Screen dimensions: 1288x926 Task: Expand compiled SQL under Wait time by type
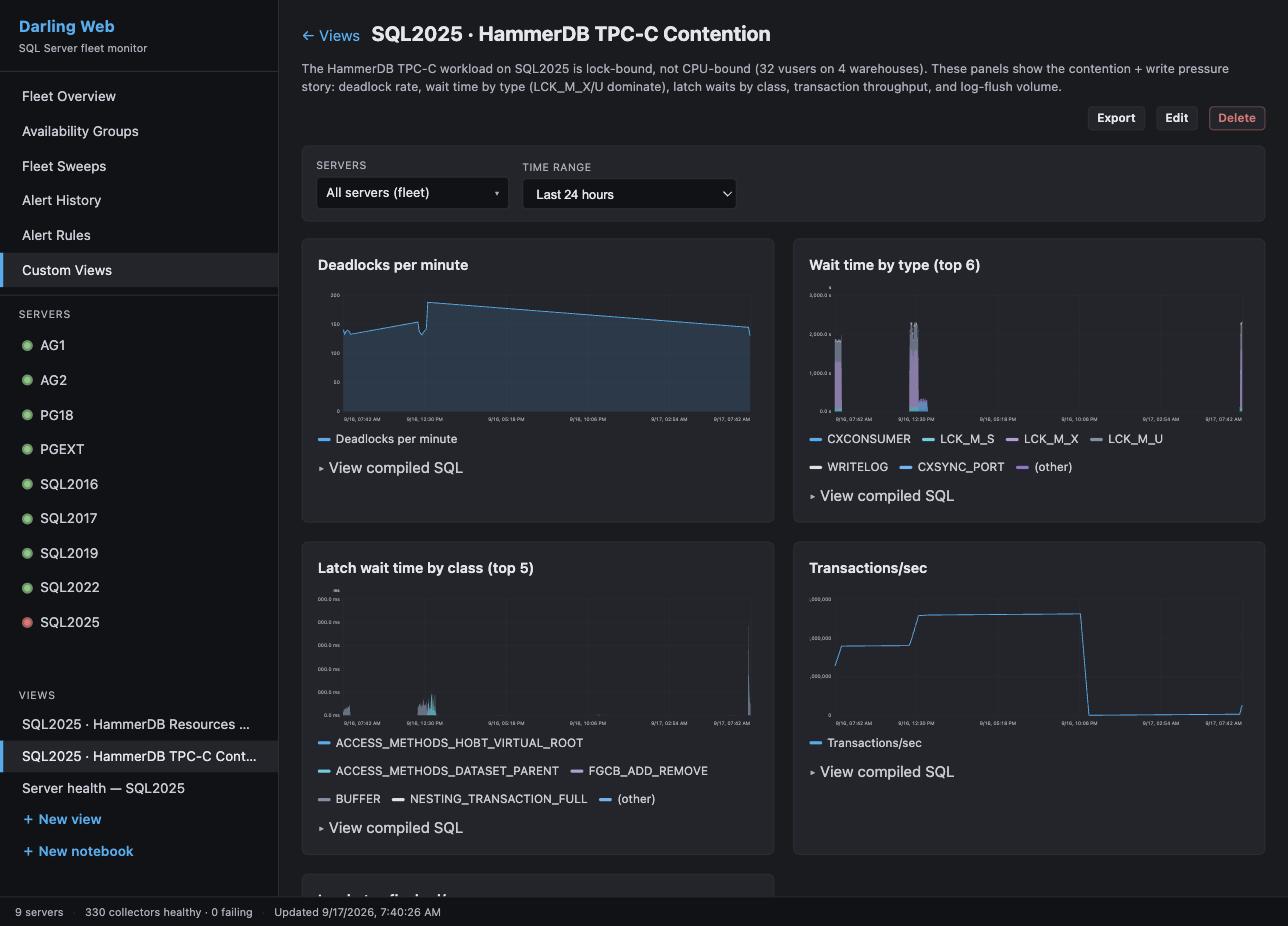coord(882,496)
